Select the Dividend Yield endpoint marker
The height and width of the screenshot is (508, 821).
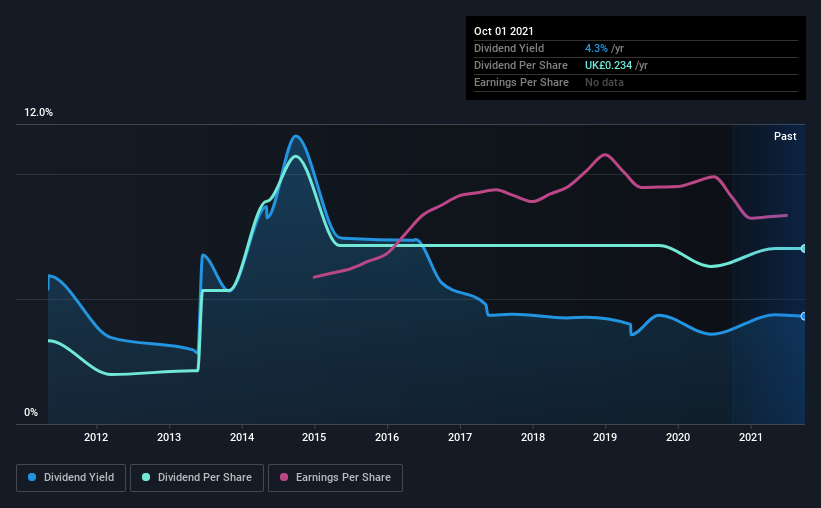click(x=804, y=316)
